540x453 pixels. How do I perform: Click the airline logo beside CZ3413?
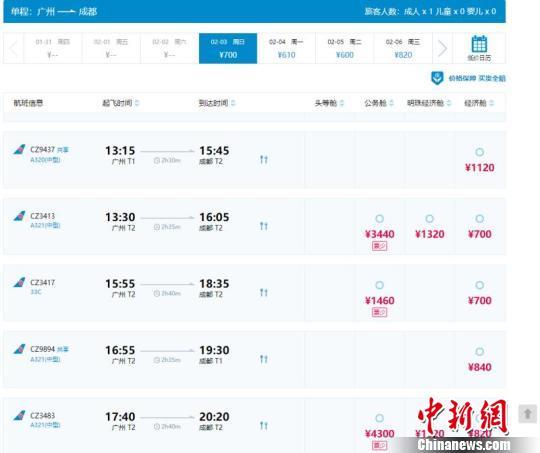(19, 216)
